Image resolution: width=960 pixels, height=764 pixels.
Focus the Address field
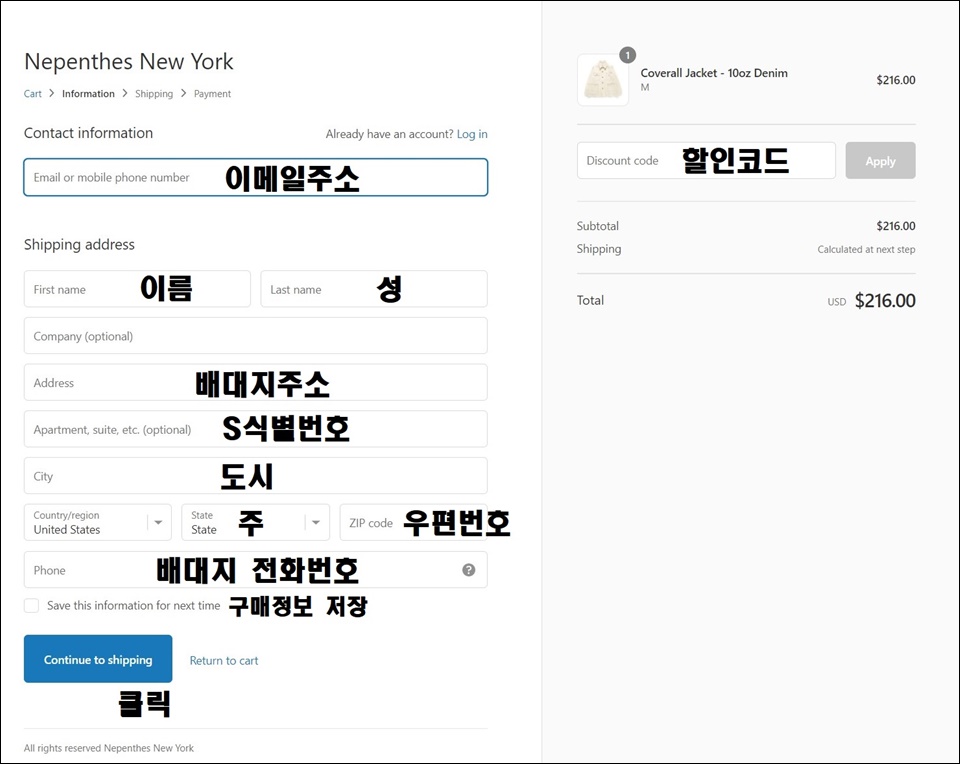(256, 383)
